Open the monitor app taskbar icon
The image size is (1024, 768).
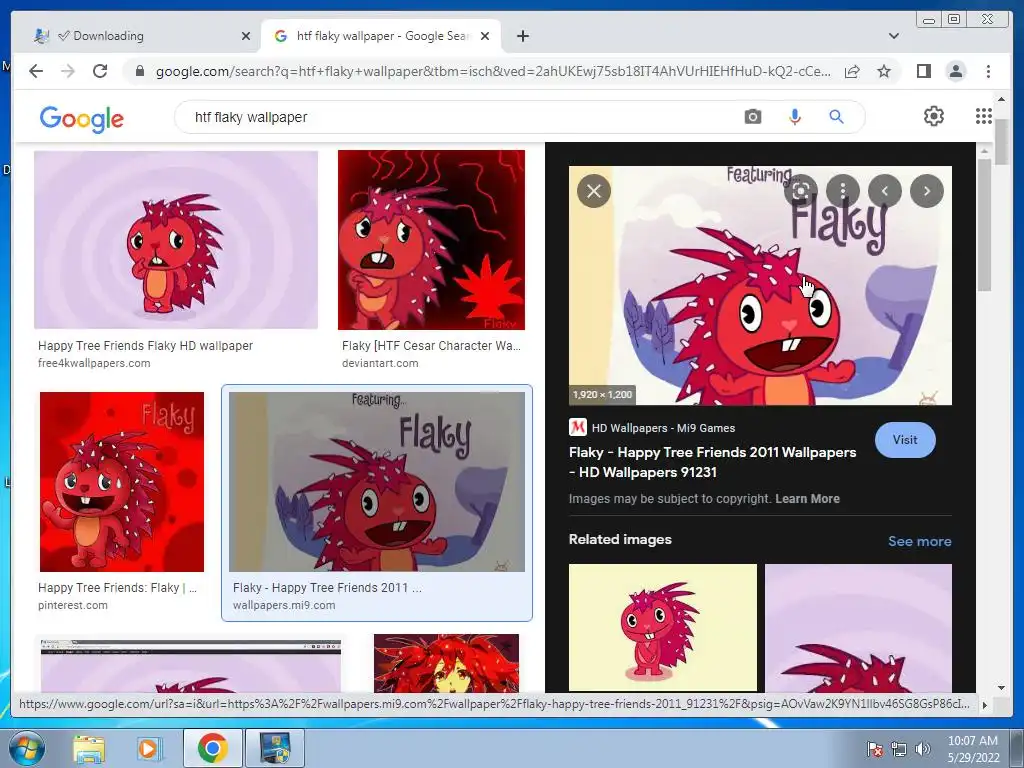[x=275, y=748]
